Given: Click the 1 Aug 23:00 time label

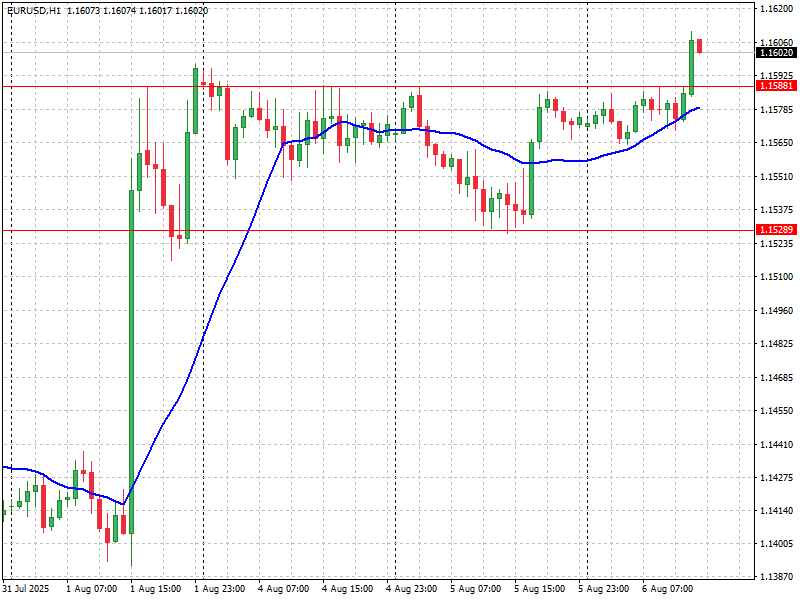Looking at the screenshot, I should pos(220,589).
